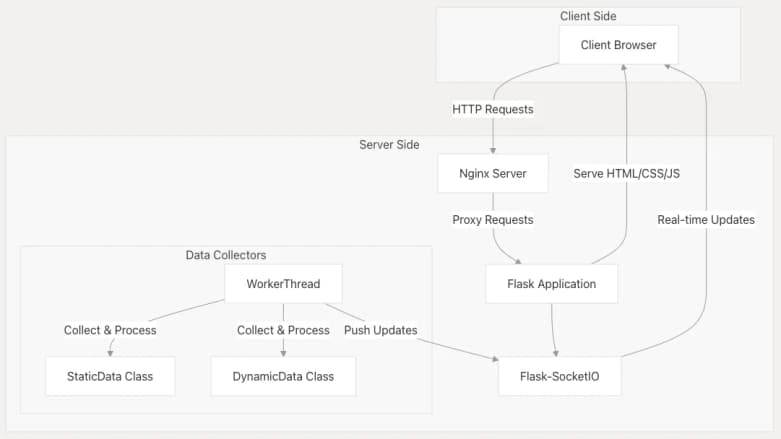The image size is (781, 439).
Task: Click the DynamicData Class box
Action: pyautogui.click(x=283, y=376)
